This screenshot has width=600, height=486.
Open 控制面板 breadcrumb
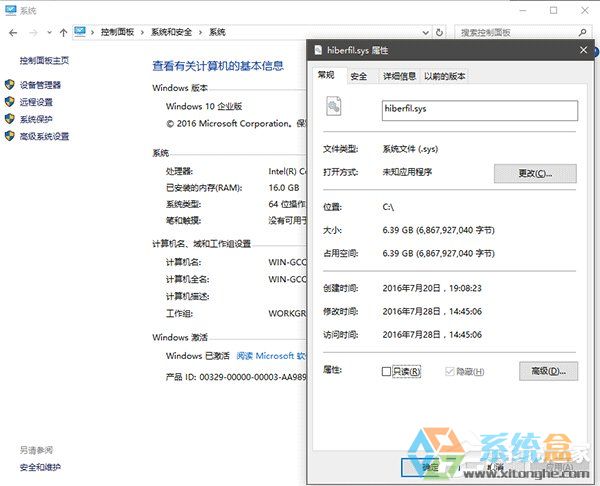(117, 33)
